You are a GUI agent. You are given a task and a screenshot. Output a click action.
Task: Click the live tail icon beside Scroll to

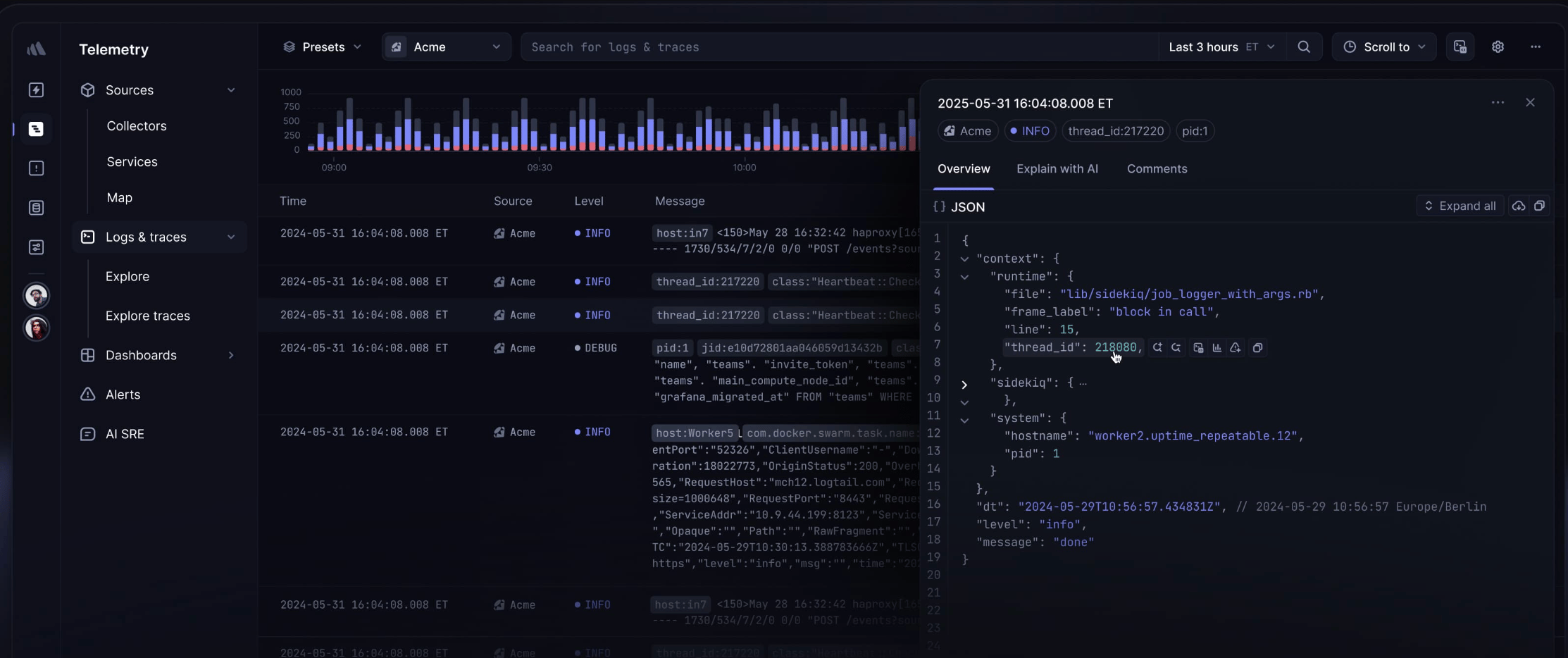click(1460, 47)
